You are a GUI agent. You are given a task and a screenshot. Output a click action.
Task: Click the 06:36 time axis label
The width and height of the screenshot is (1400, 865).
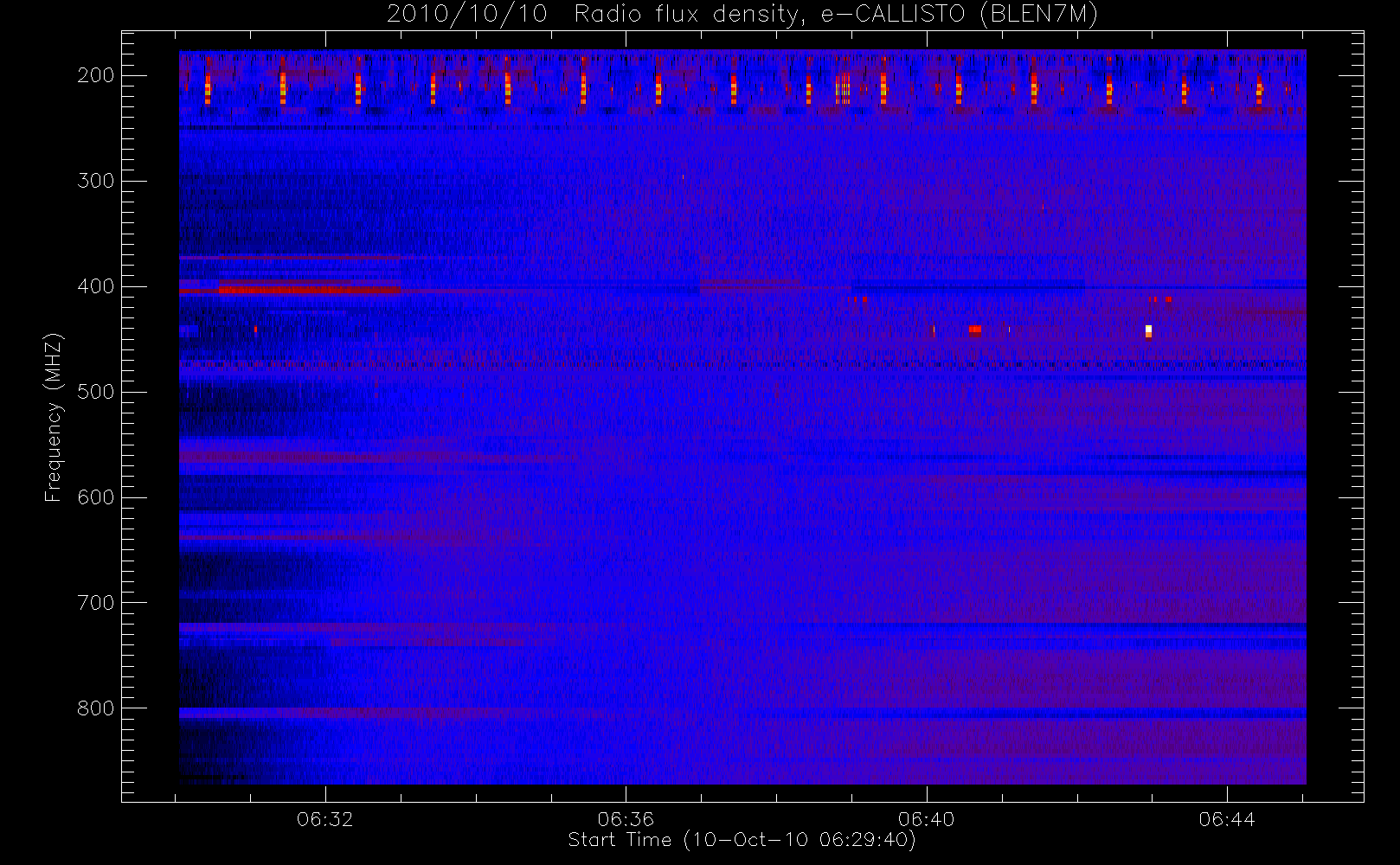coord(626,819)
